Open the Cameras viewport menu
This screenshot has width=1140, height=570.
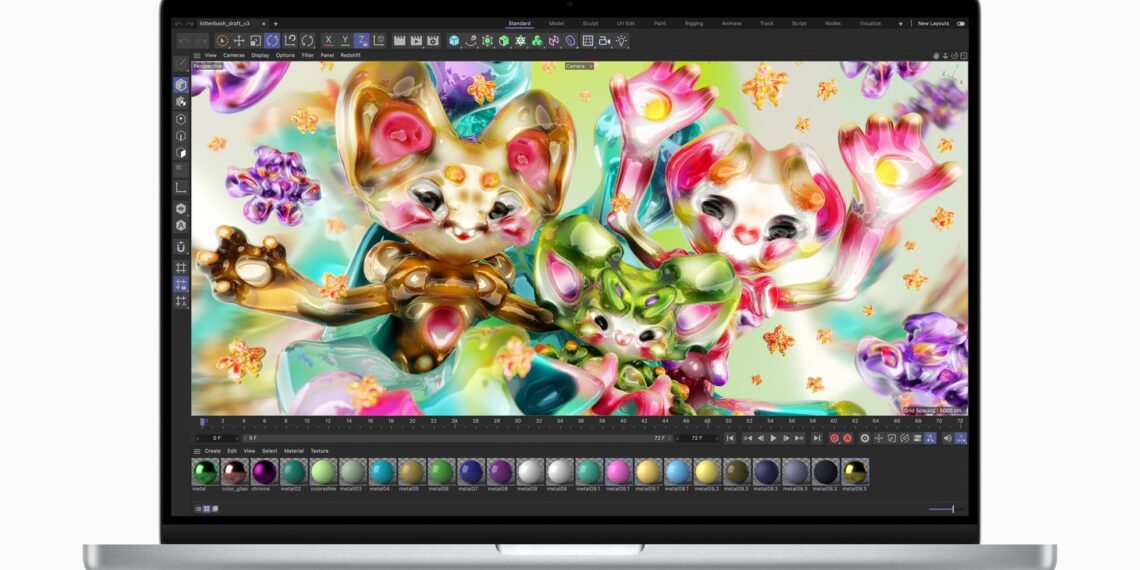[234, 55]
